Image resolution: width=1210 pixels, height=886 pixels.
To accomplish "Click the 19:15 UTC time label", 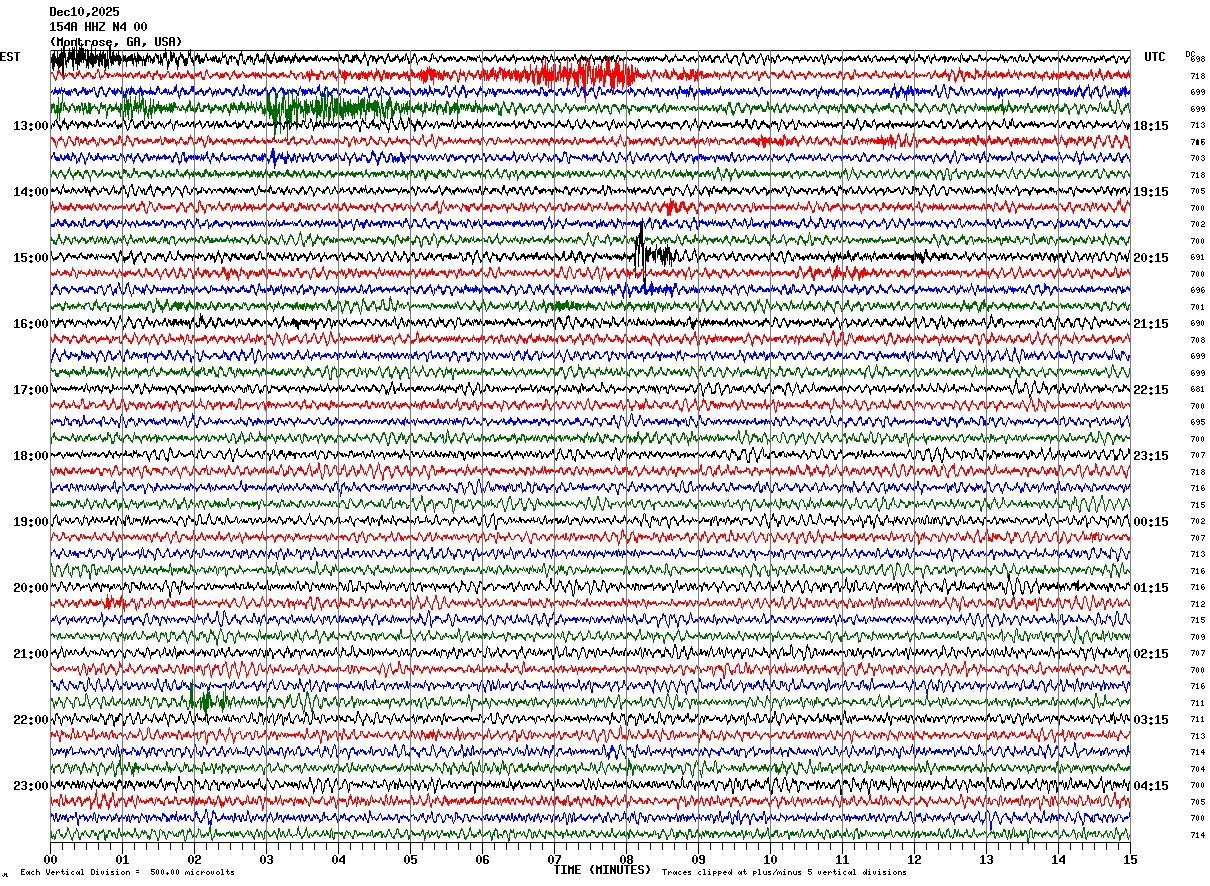I will (x=1150, y=192).
